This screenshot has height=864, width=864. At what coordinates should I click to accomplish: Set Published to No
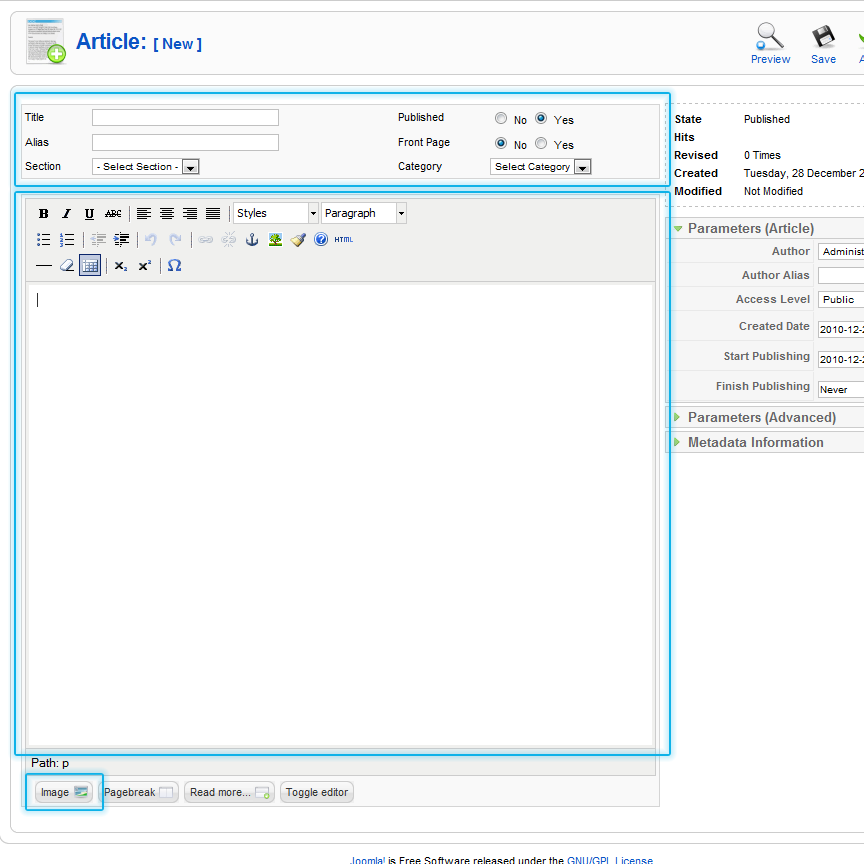click(501, 118)
